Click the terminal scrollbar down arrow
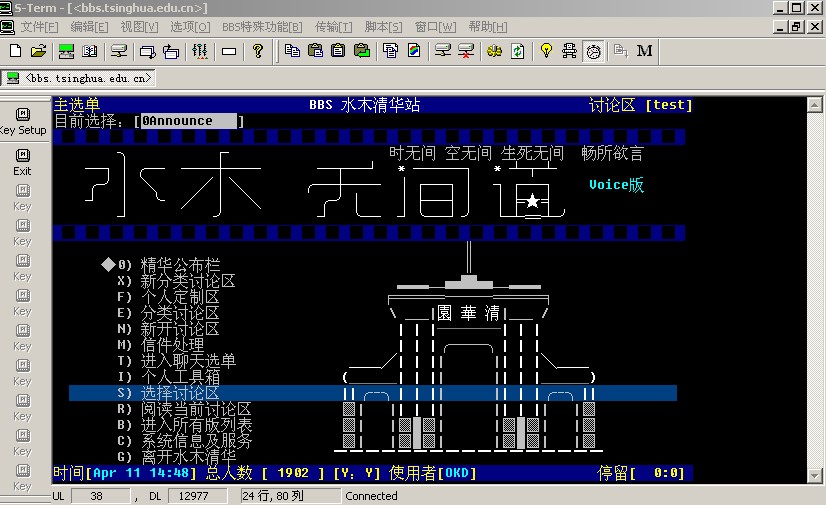This screenshot has width=826, height=505. pos(814,476)
